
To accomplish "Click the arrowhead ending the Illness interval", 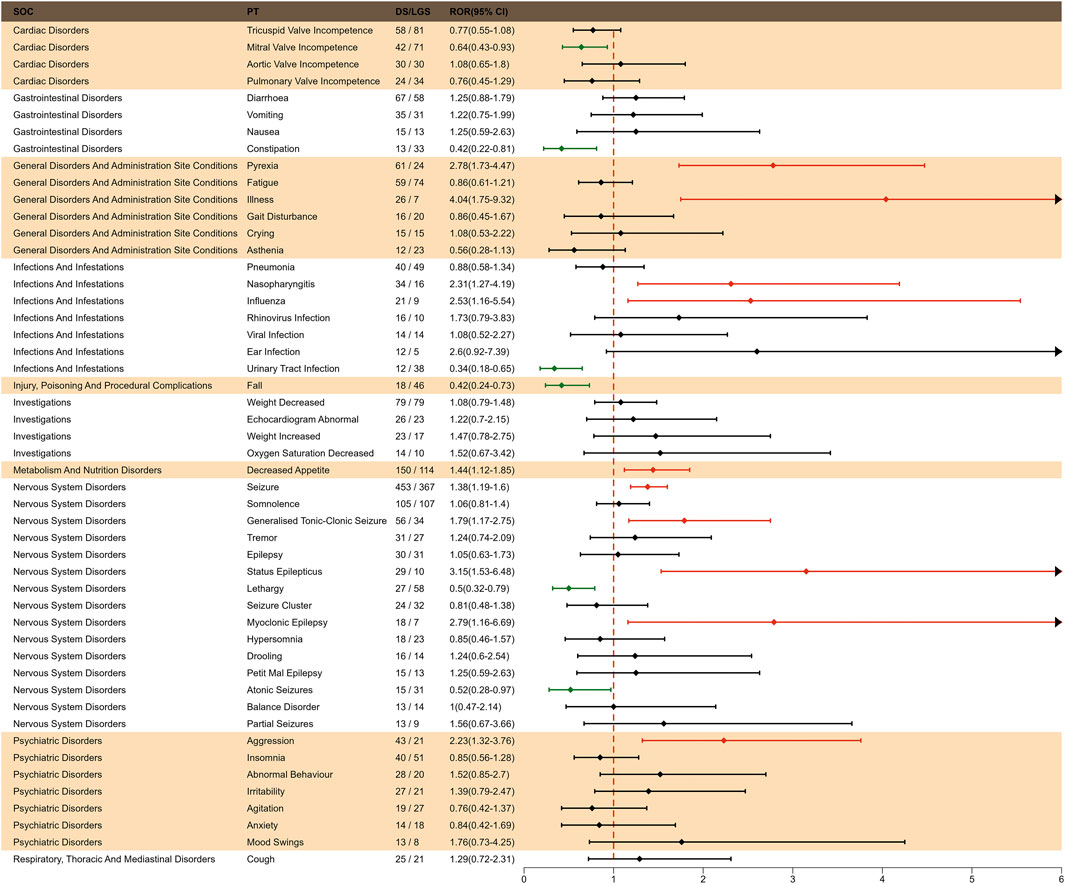I will coord(1058,200).
